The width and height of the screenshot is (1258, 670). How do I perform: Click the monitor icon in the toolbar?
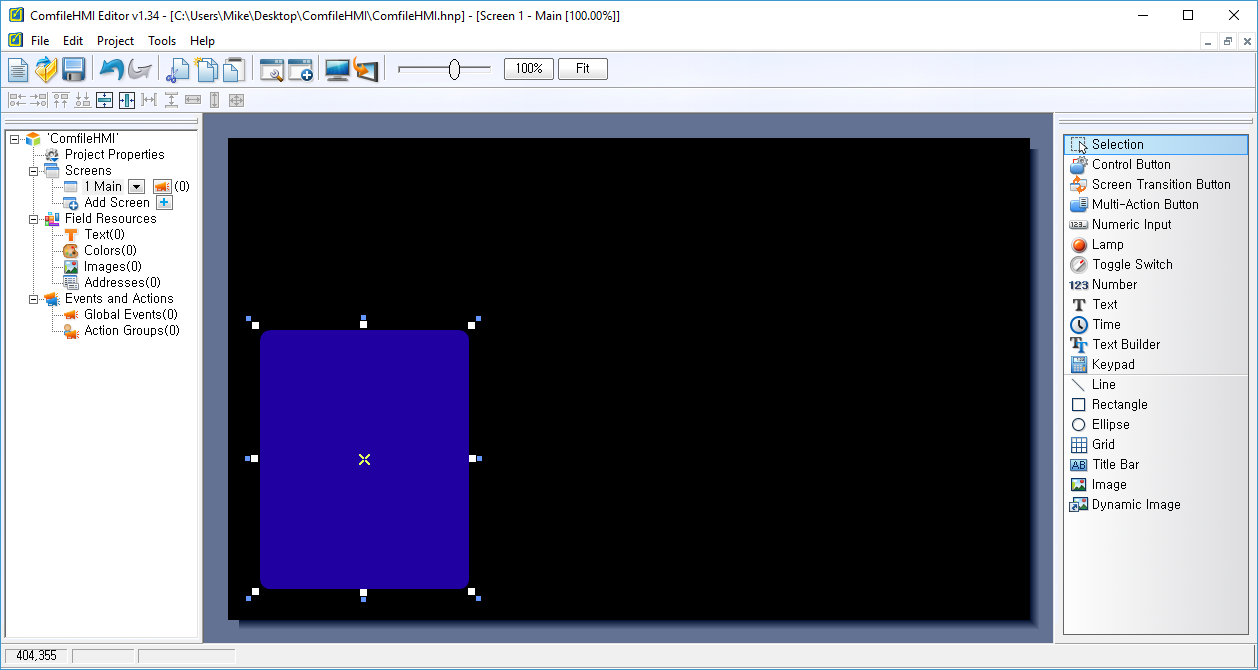pyautogui.click(x=337, y=70)
